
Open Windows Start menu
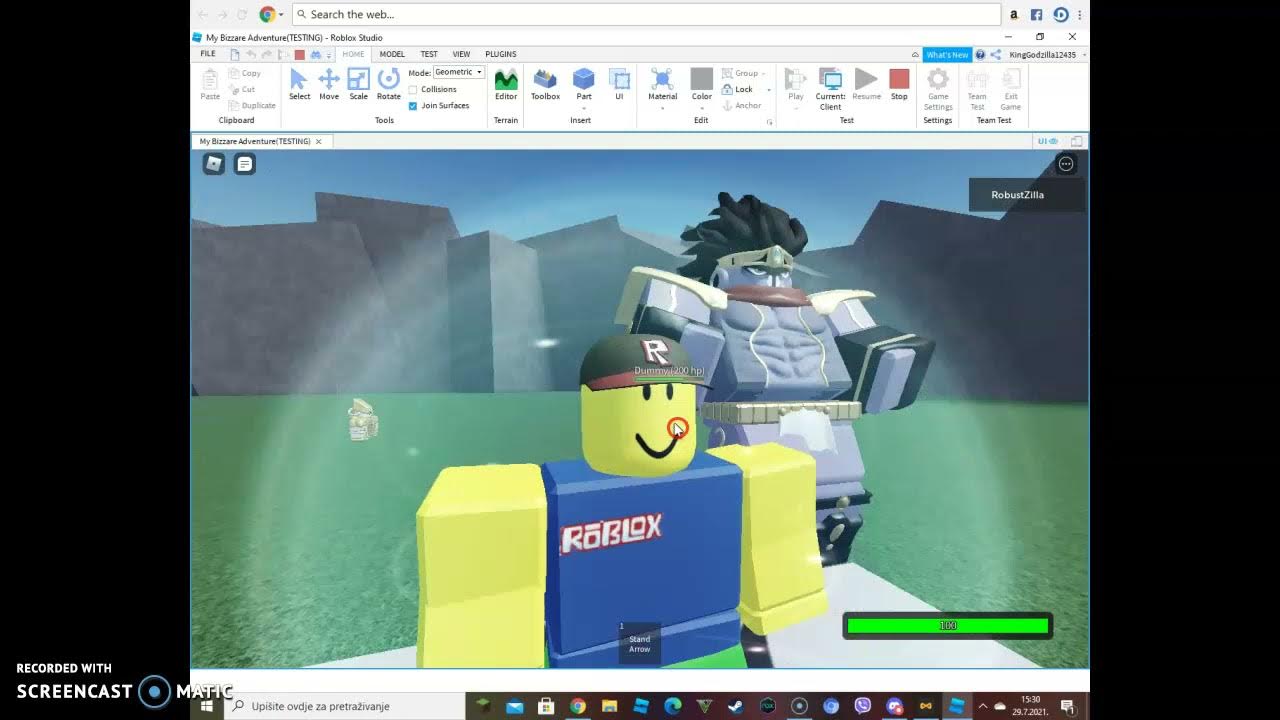207,706
